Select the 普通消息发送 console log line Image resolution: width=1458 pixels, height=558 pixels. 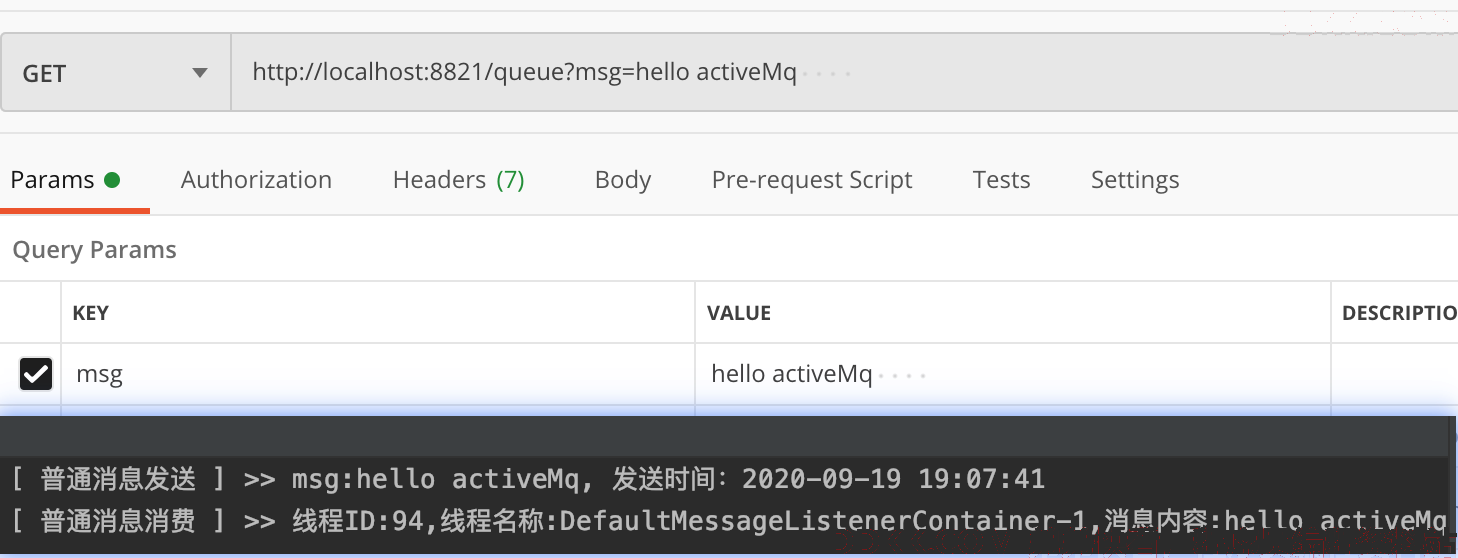point(527,479)
